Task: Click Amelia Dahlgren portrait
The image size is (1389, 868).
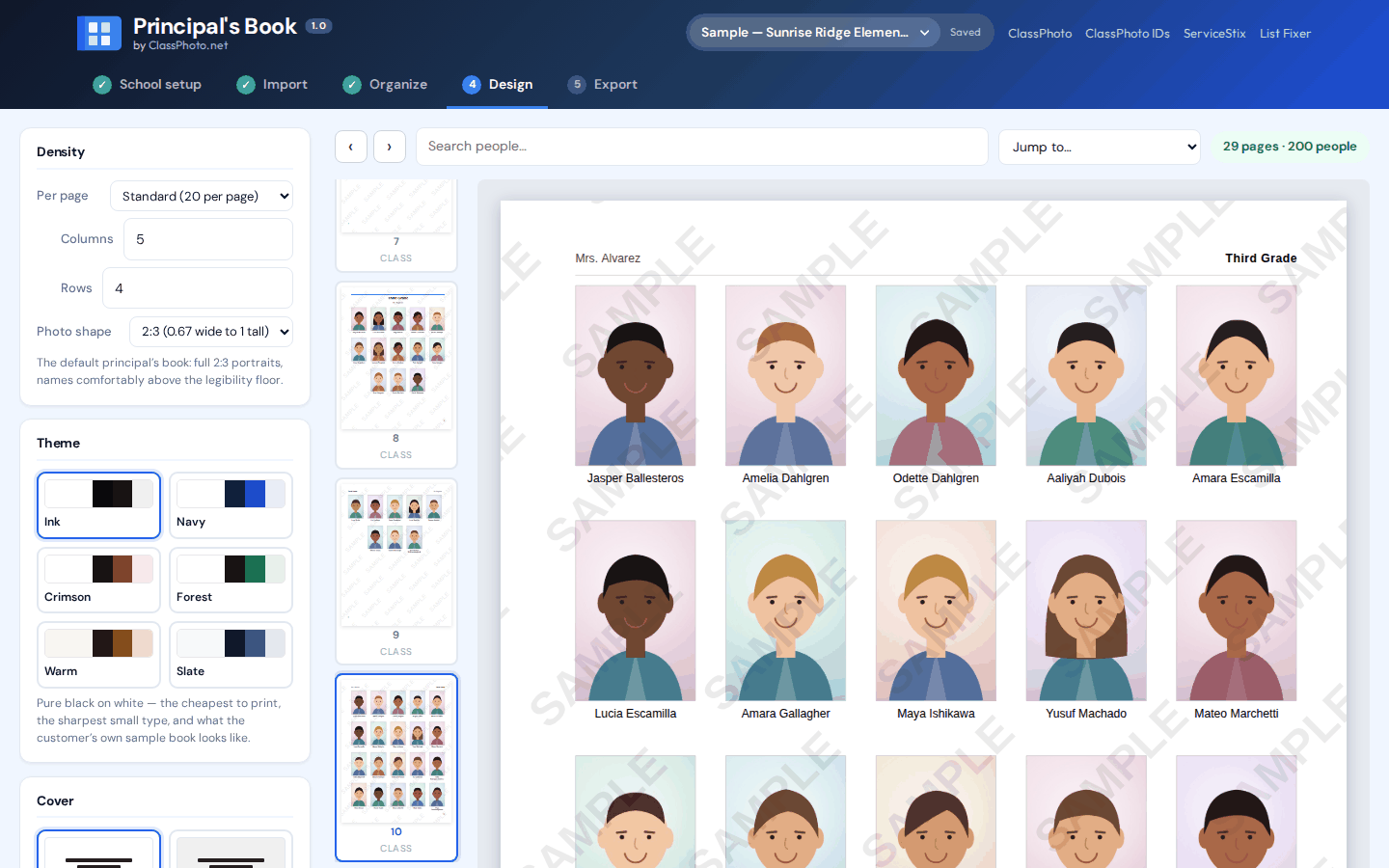Action: pyautogui.click(x=786, y=376)
